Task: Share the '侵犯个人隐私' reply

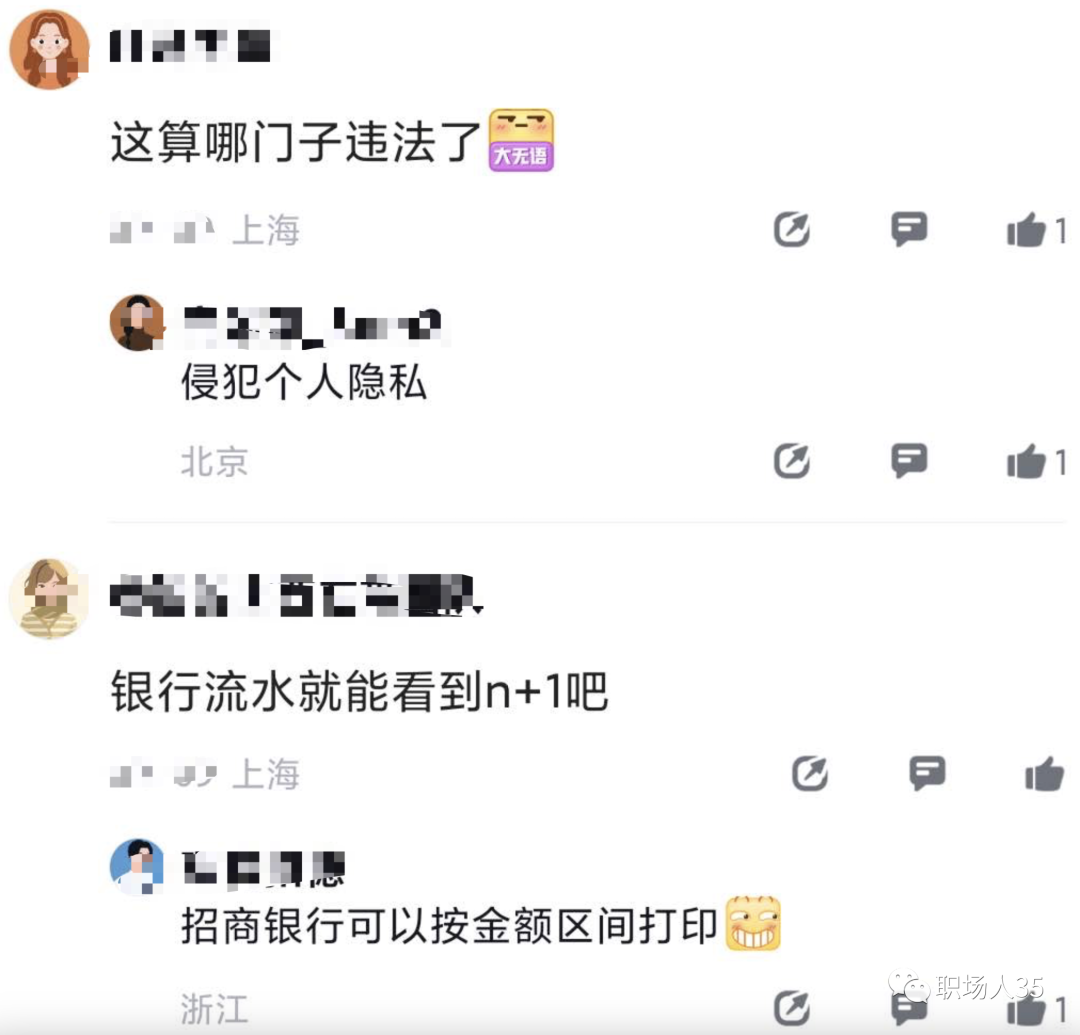Action: 791,461
